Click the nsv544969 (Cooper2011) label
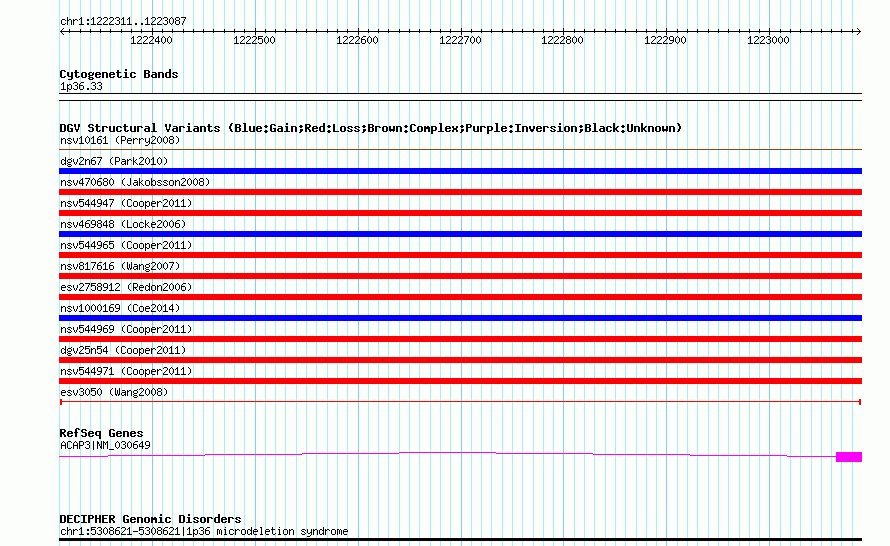The image size is (890, 546). [x=126, y=329]
